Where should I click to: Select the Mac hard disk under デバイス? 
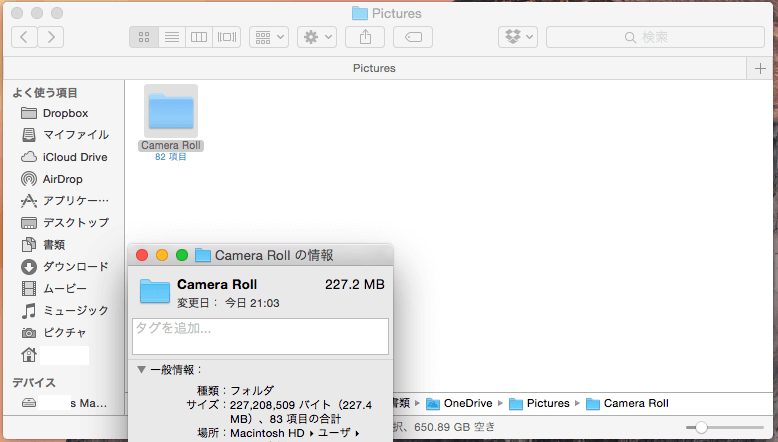tap(65, 403)
